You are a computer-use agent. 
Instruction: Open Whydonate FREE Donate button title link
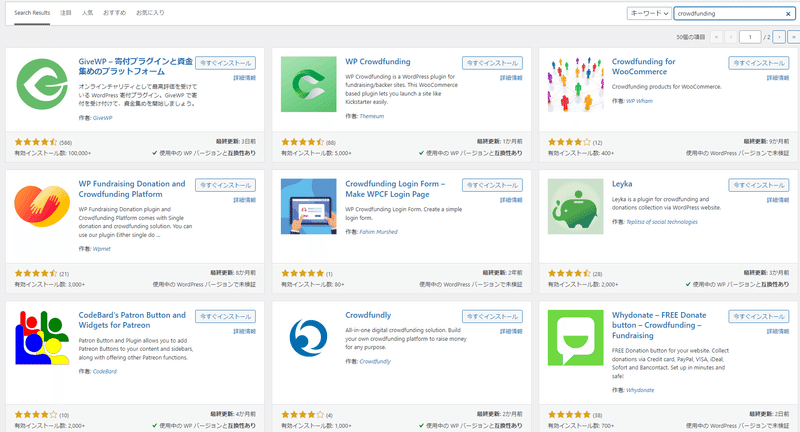tap(659, 325)
